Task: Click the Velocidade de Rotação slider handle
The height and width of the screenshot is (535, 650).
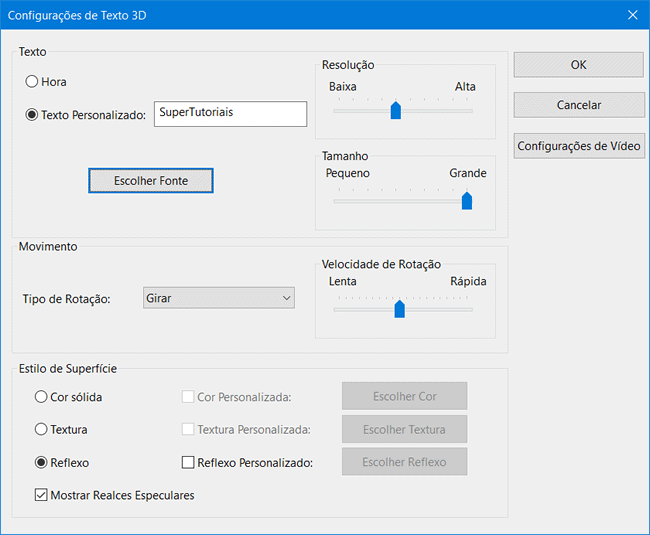Action: 400,309
